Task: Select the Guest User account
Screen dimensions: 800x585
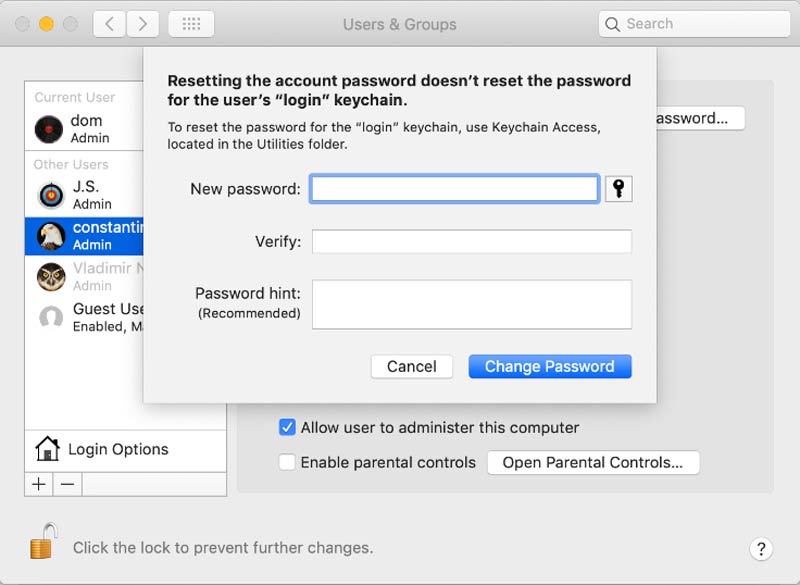Action: tap(51, 317)
